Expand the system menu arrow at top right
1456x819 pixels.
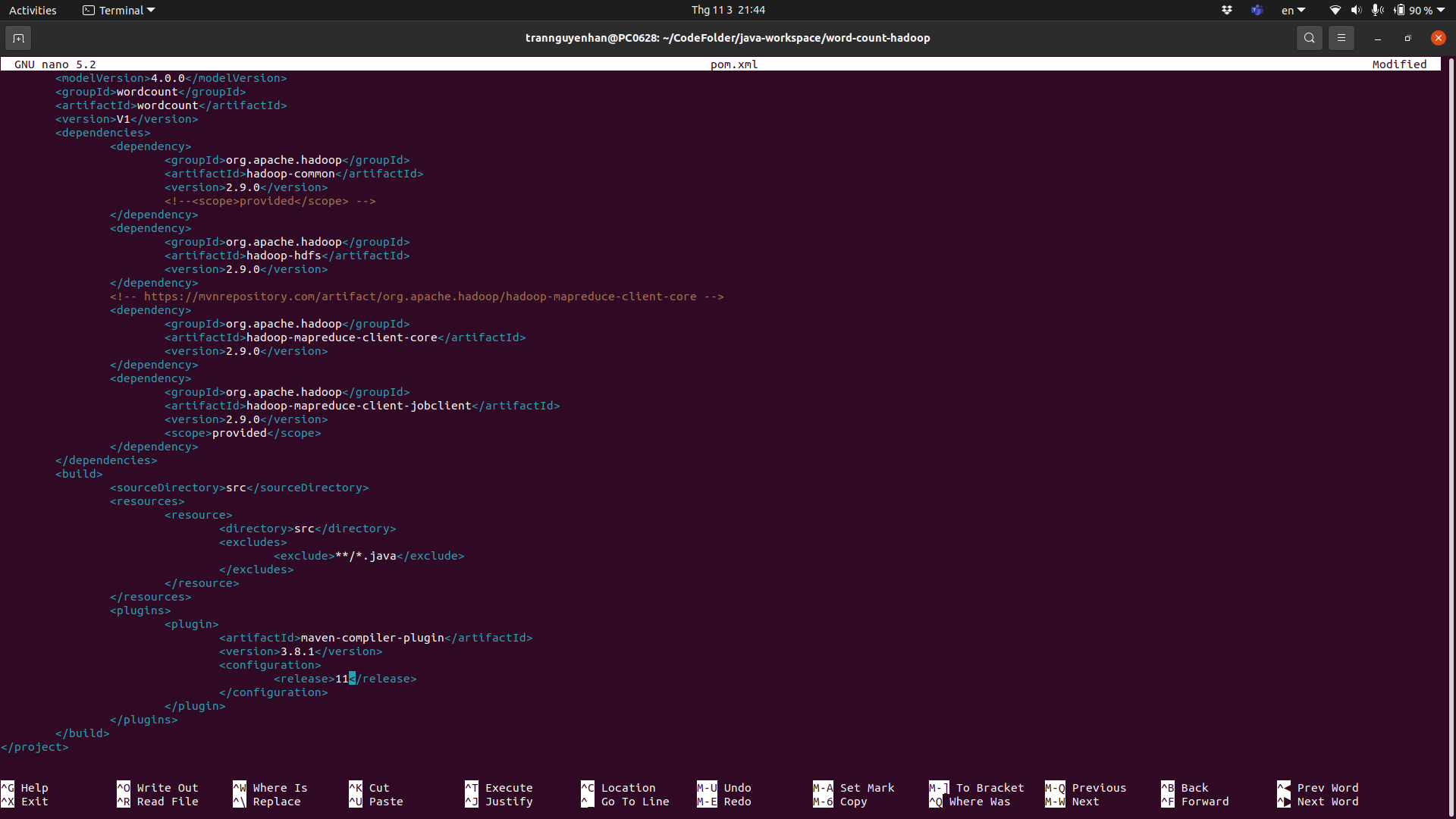click(1441, 10)
